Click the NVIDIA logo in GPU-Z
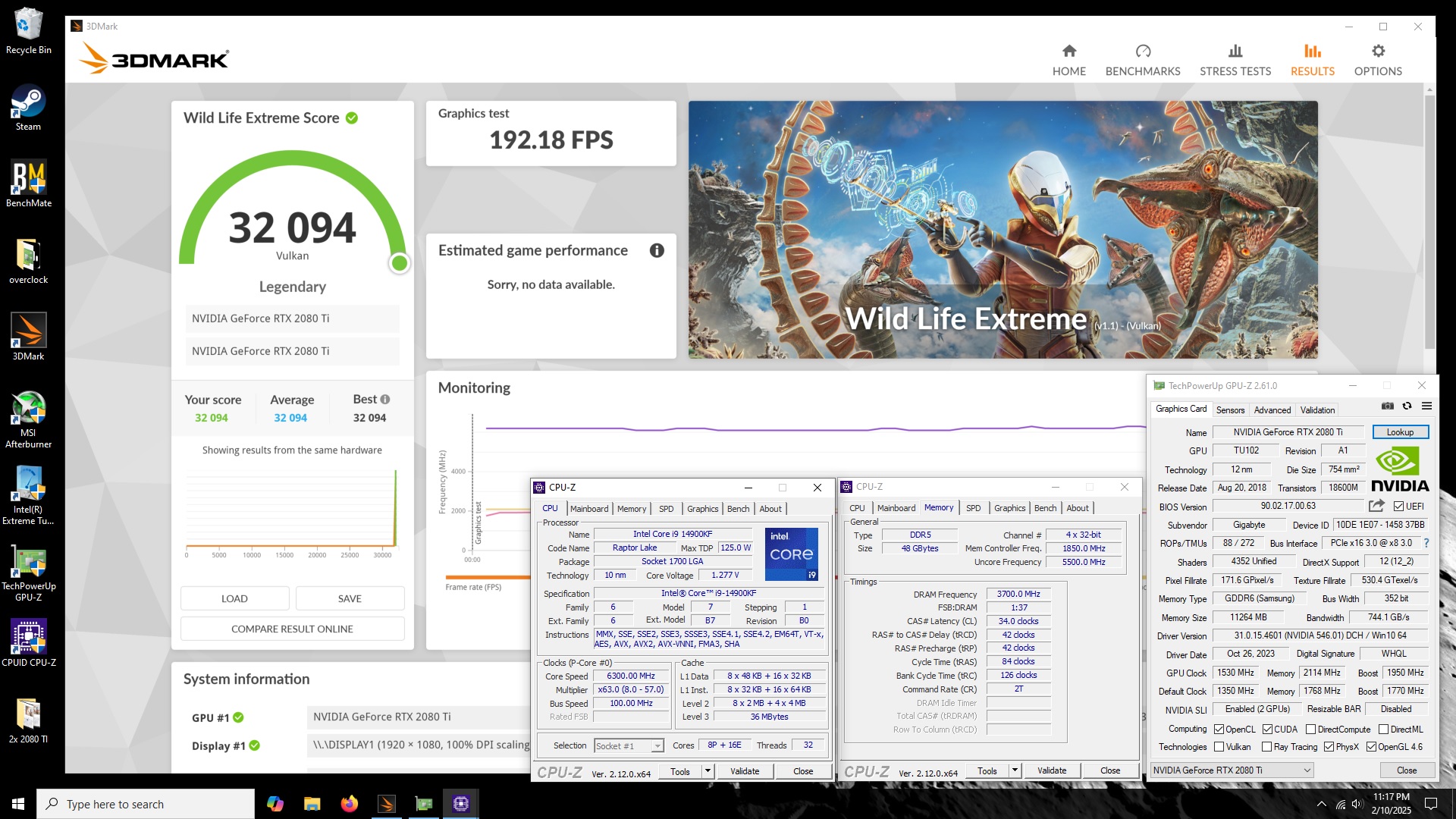 [1400, 470]
